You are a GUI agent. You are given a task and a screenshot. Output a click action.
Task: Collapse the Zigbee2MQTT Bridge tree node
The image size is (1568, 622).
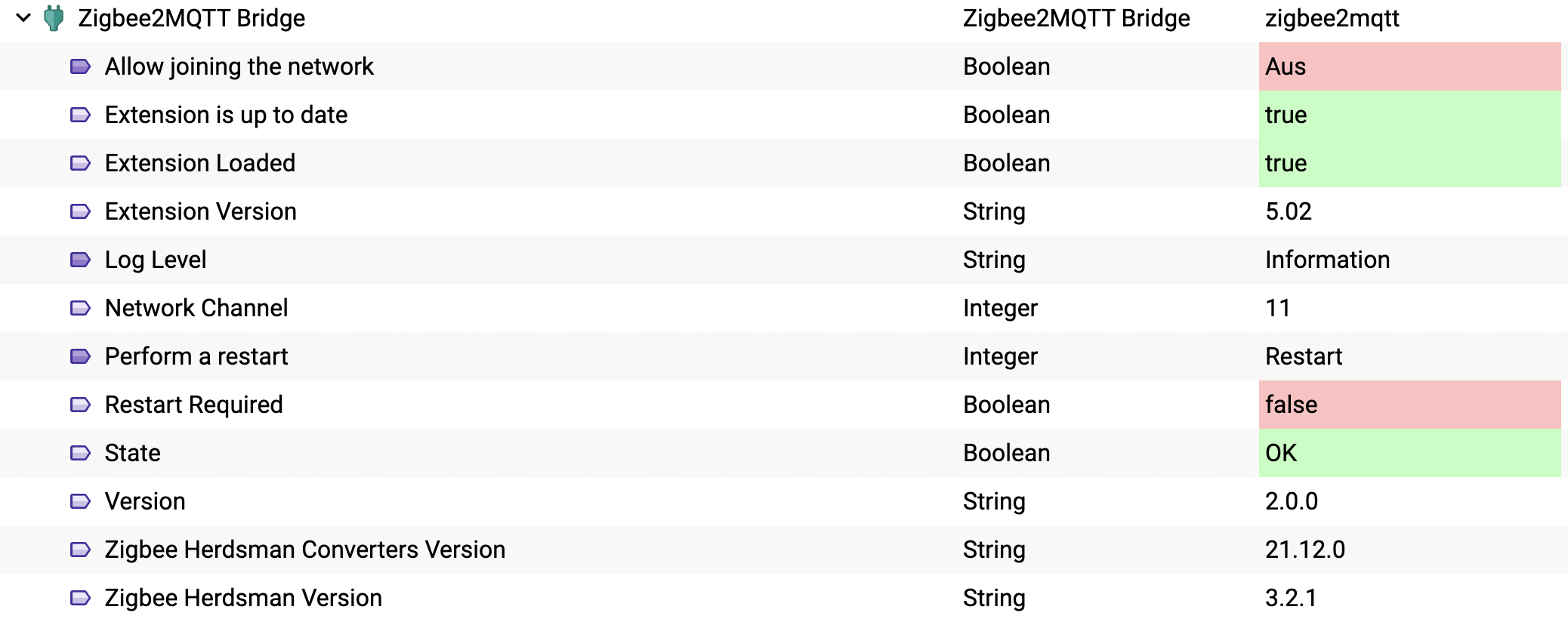(23, 17)
